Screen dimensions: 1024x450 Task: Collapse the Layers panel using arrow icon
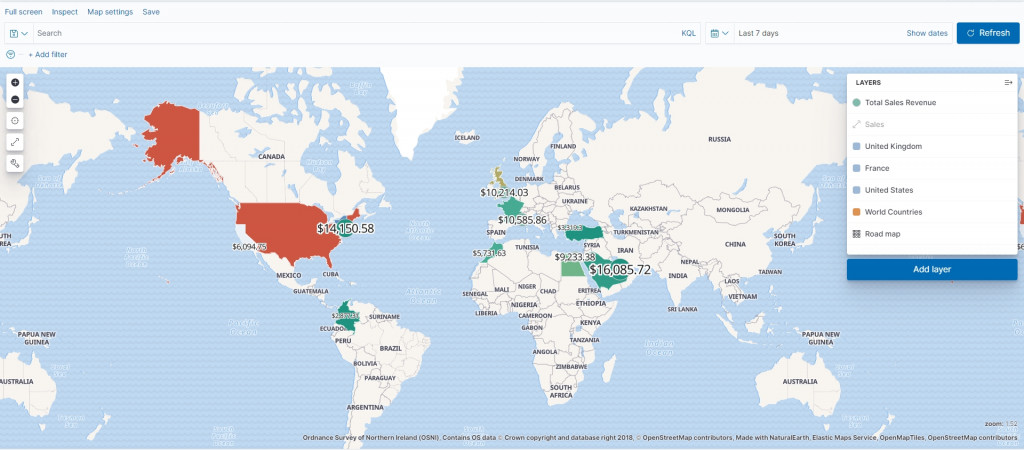(1008, 83)
